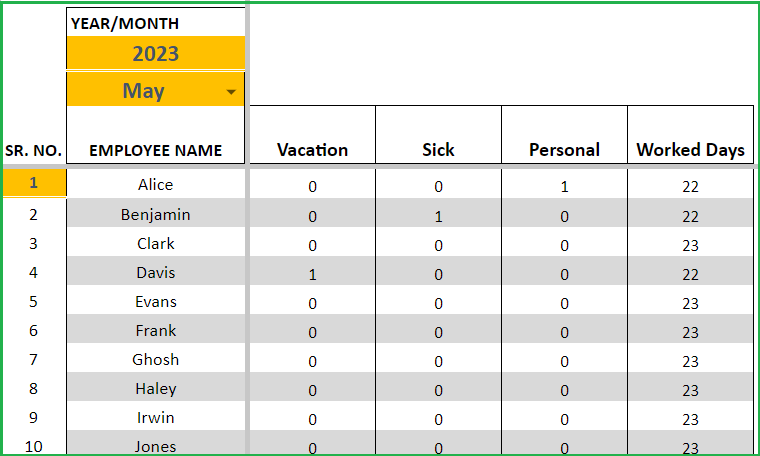This screenshot has height=456, width=760.
Task: Click employee name Ghosh
Action: (x=156, y=360)
